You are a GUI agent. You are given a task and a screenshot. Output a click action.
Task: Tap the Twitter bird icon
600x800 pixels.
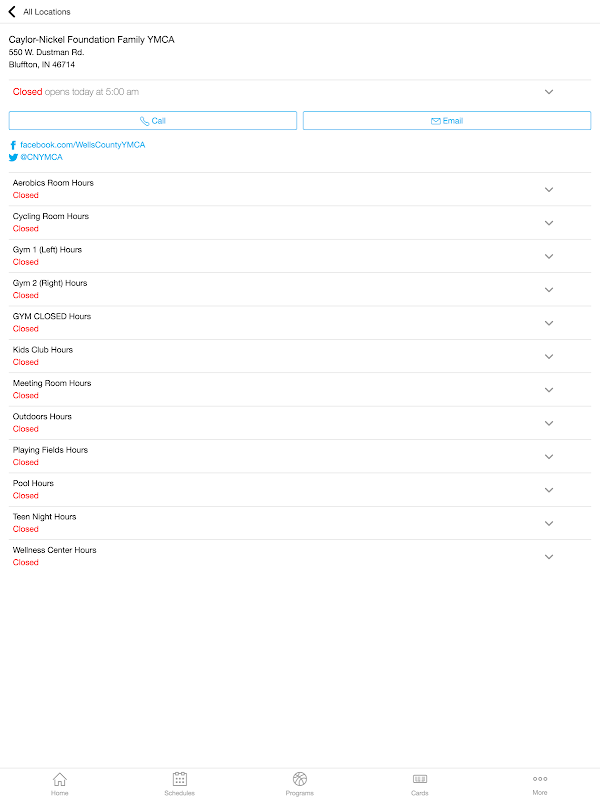13,157
